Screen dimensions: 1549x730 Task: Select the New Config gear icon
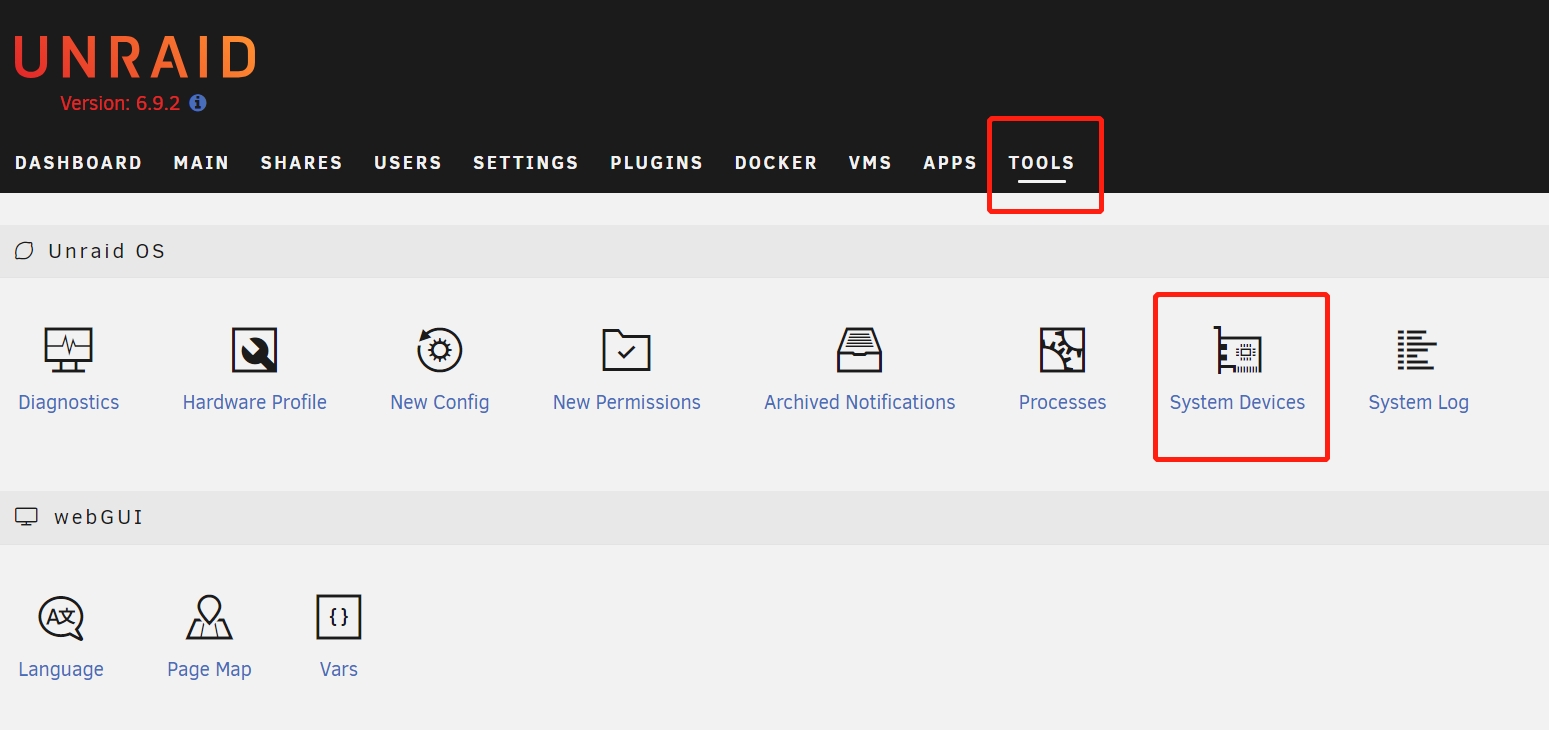pyautogui.click(x=439, y=350)
